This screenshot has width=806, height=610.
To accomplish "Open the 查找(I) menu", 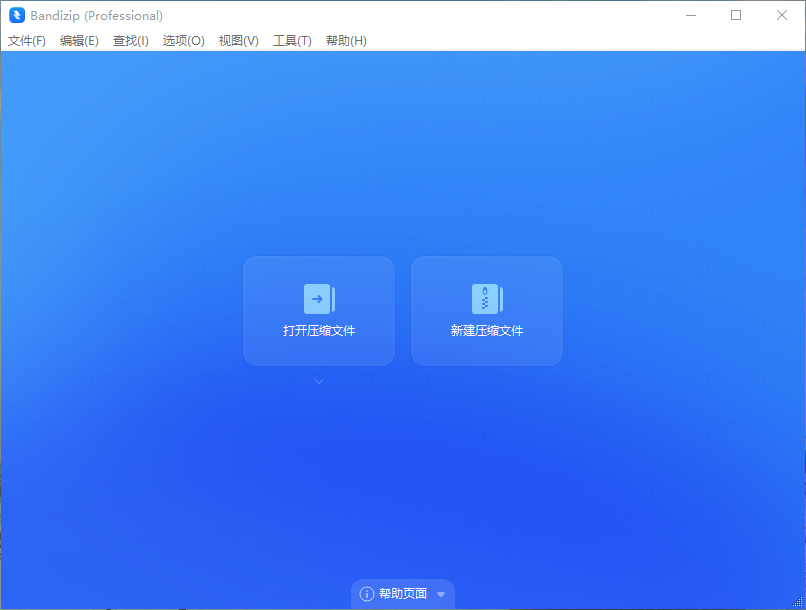I will pos(131,41).
